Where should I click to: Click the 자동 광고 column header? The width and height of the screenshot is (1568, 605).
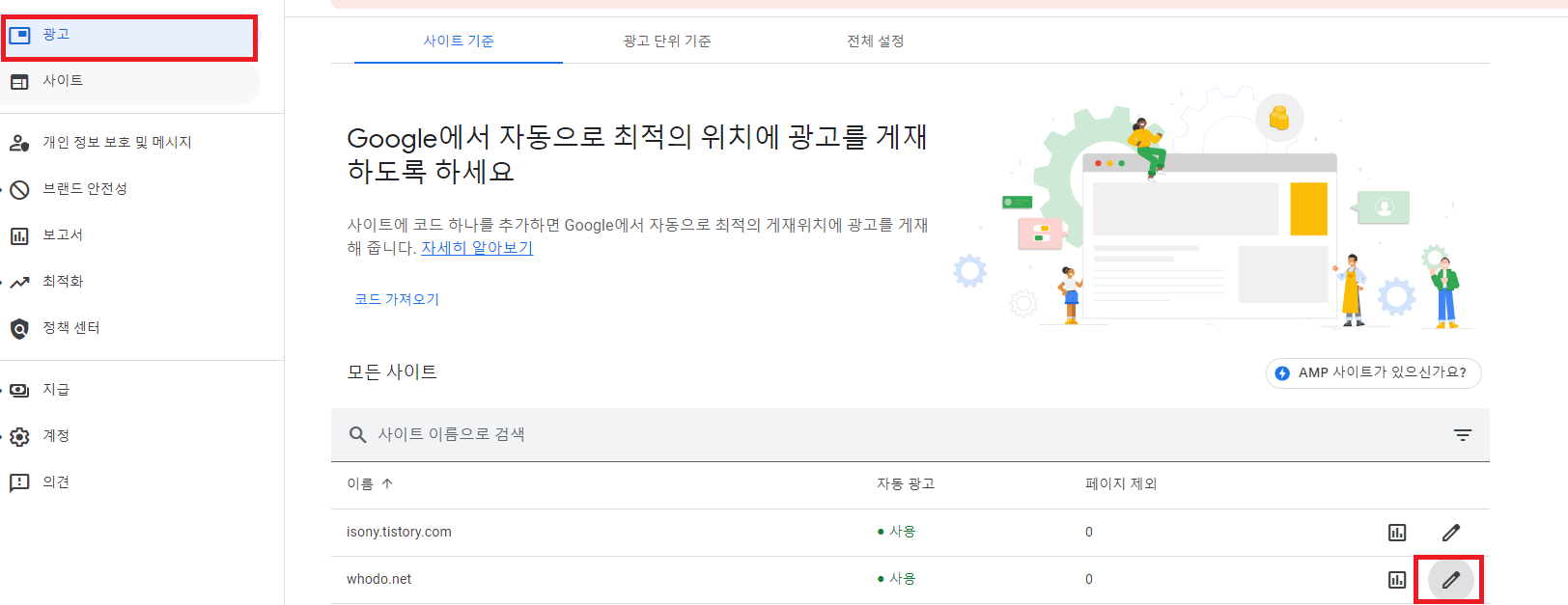pyautogui.click(x=906, y=483)
